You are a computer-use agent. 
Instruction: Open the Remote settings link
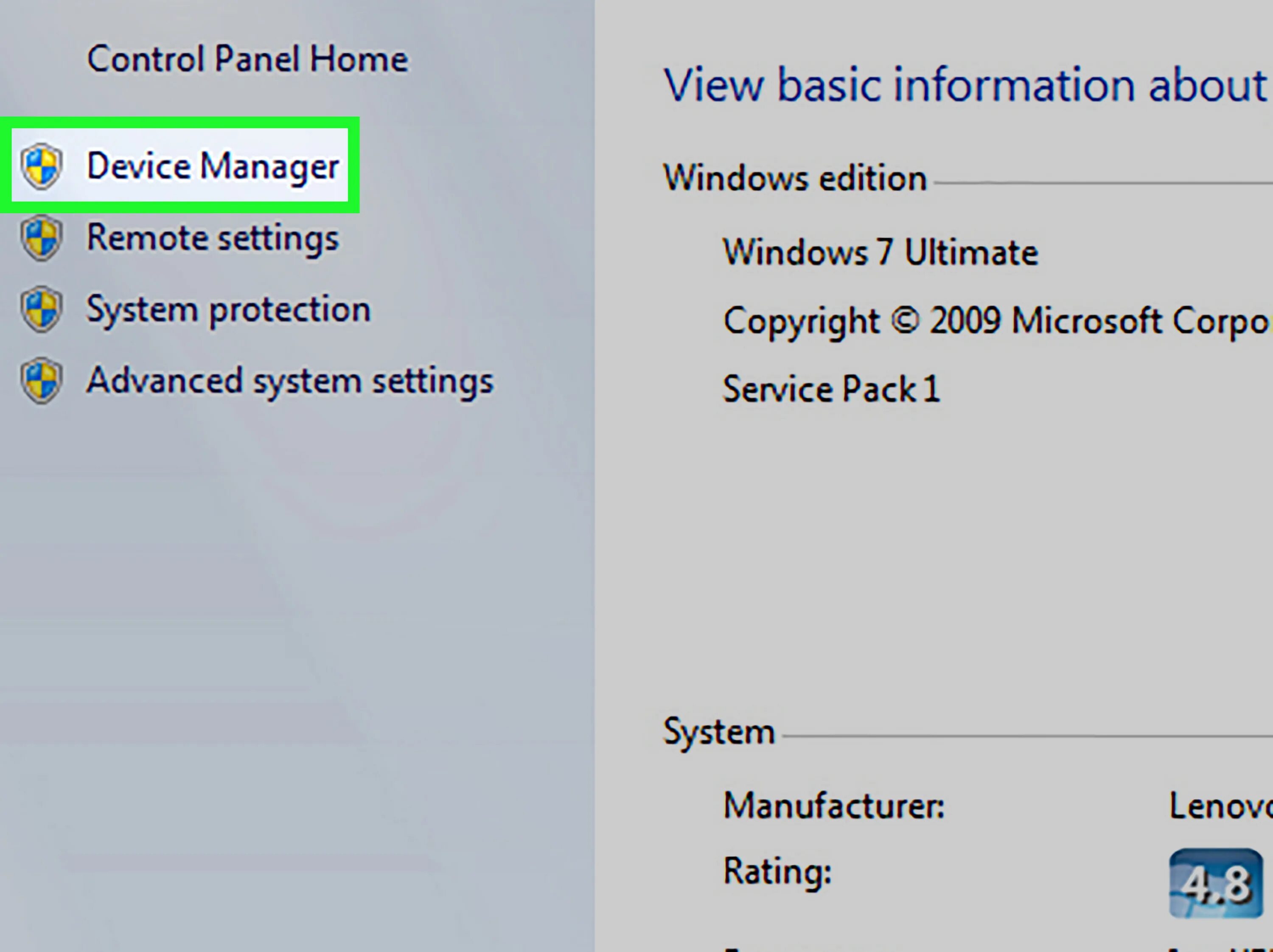(212, 238)
